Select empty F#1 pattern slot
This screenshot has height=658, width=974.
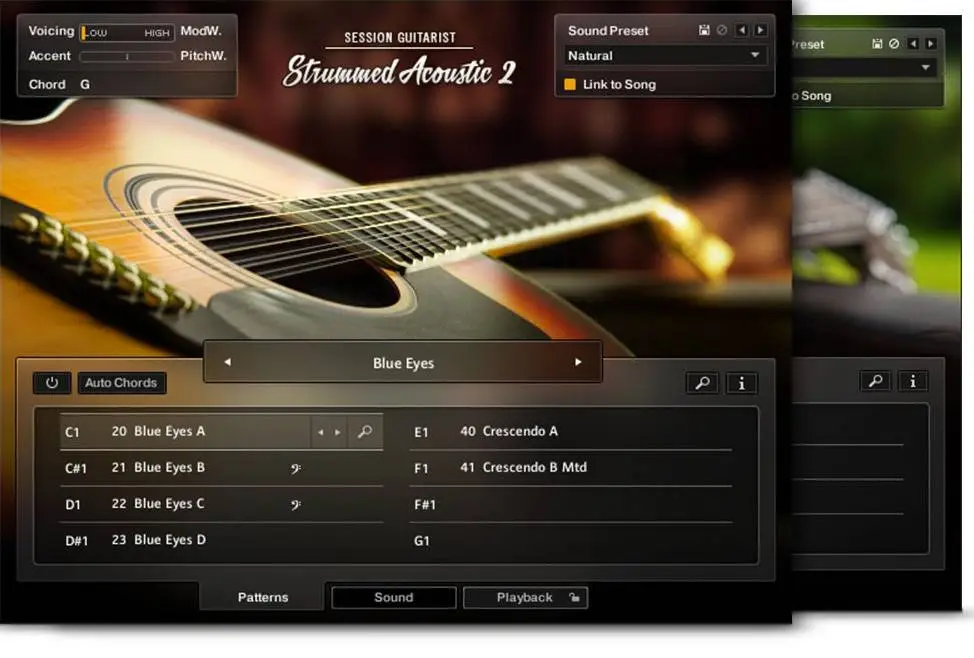(x=571, y=504)
